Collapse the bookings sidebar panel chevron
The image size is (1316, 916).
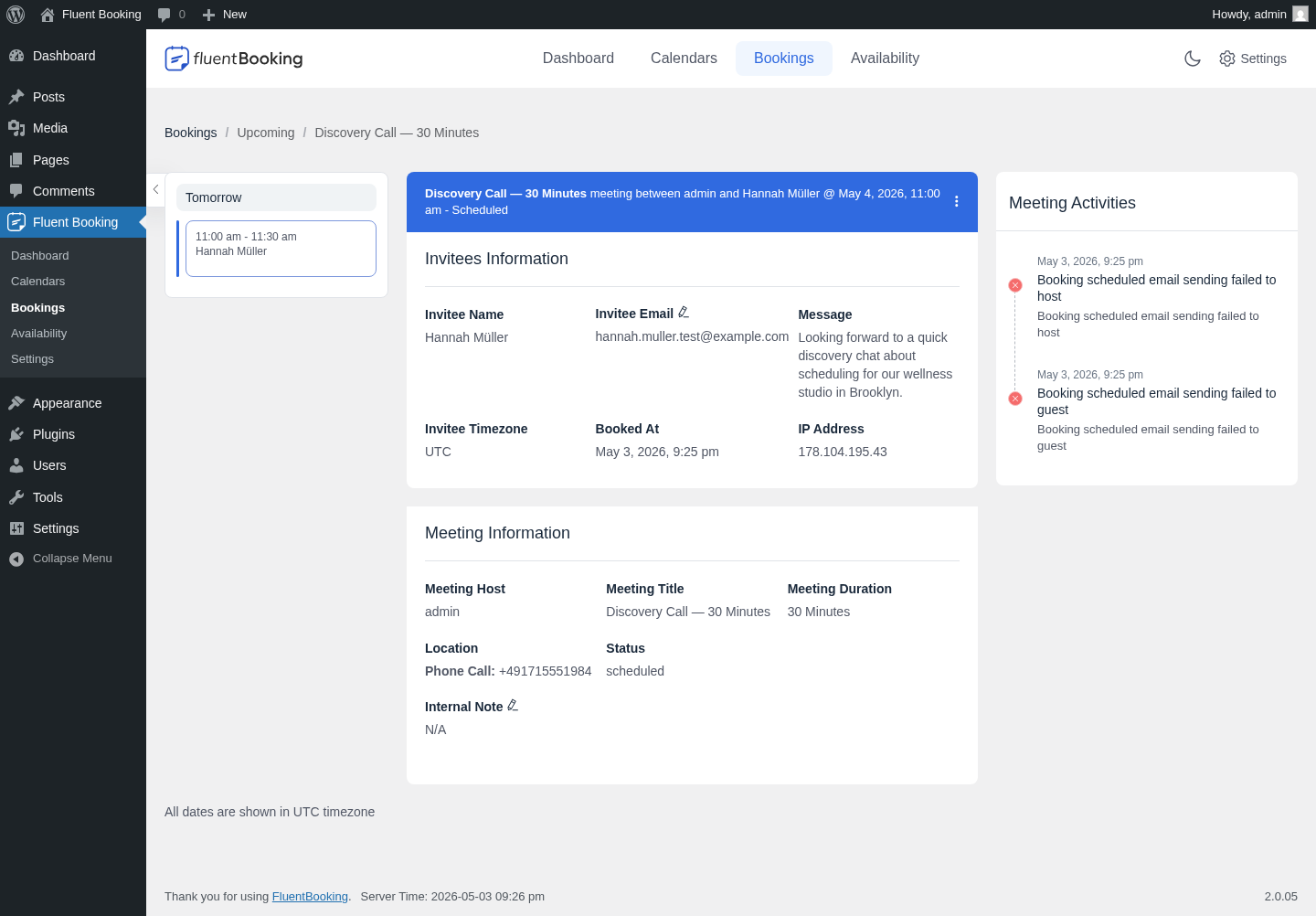pos(156,189)
